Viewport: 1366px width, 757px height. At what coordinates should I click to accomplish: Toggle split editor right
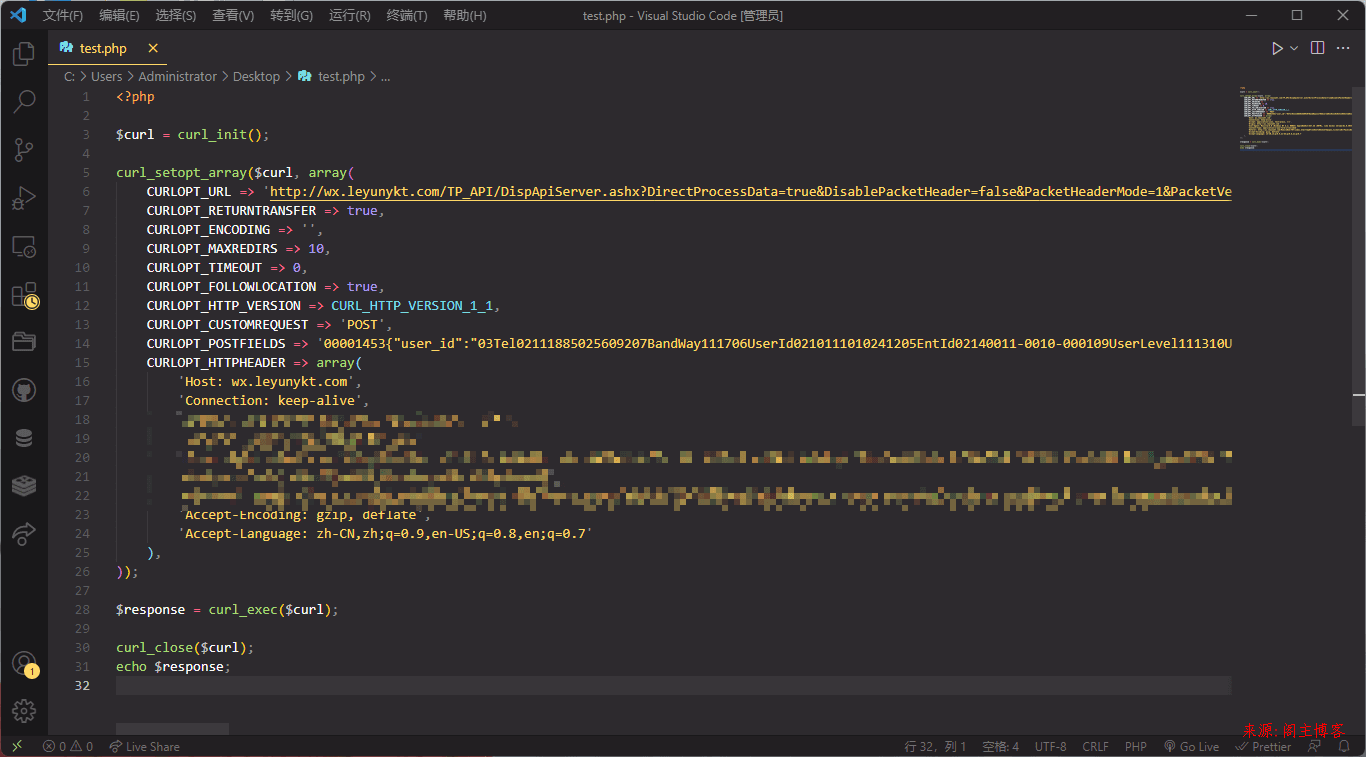(1318, 48)
